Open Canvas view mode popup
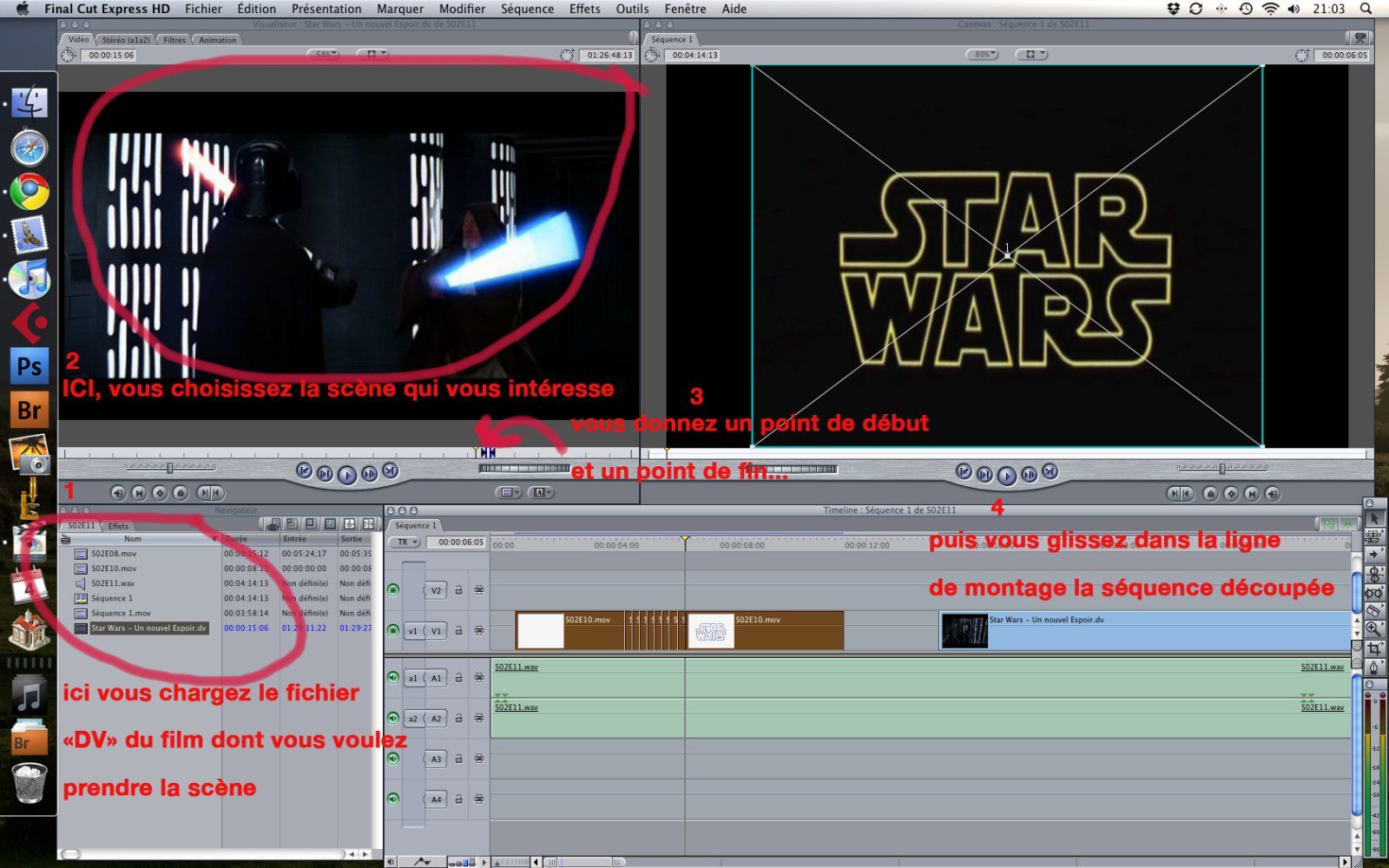This screenshot has width=1389, height=868. (1031, 54)
